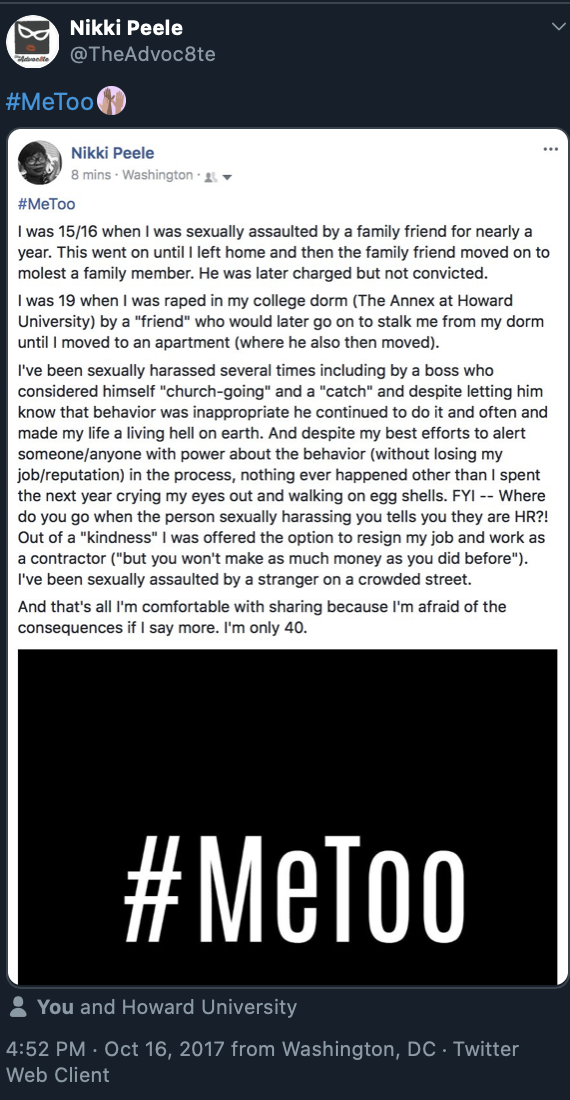Click the 8 mins timestamp on the post

pyautogui.click(x=91, y=175)
